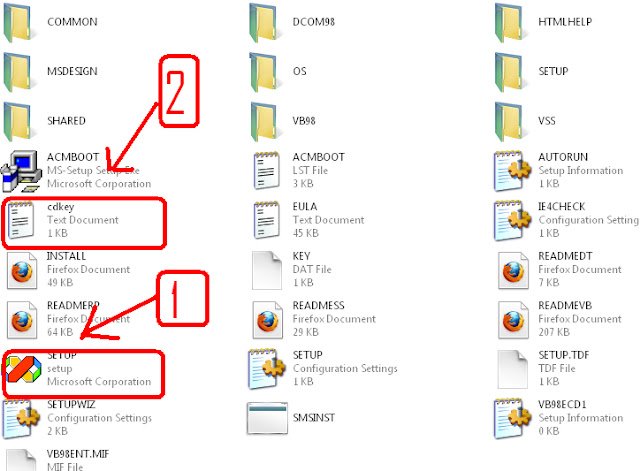
Task: Click the SETUP configuration settings gear icon
Action: 267,369
